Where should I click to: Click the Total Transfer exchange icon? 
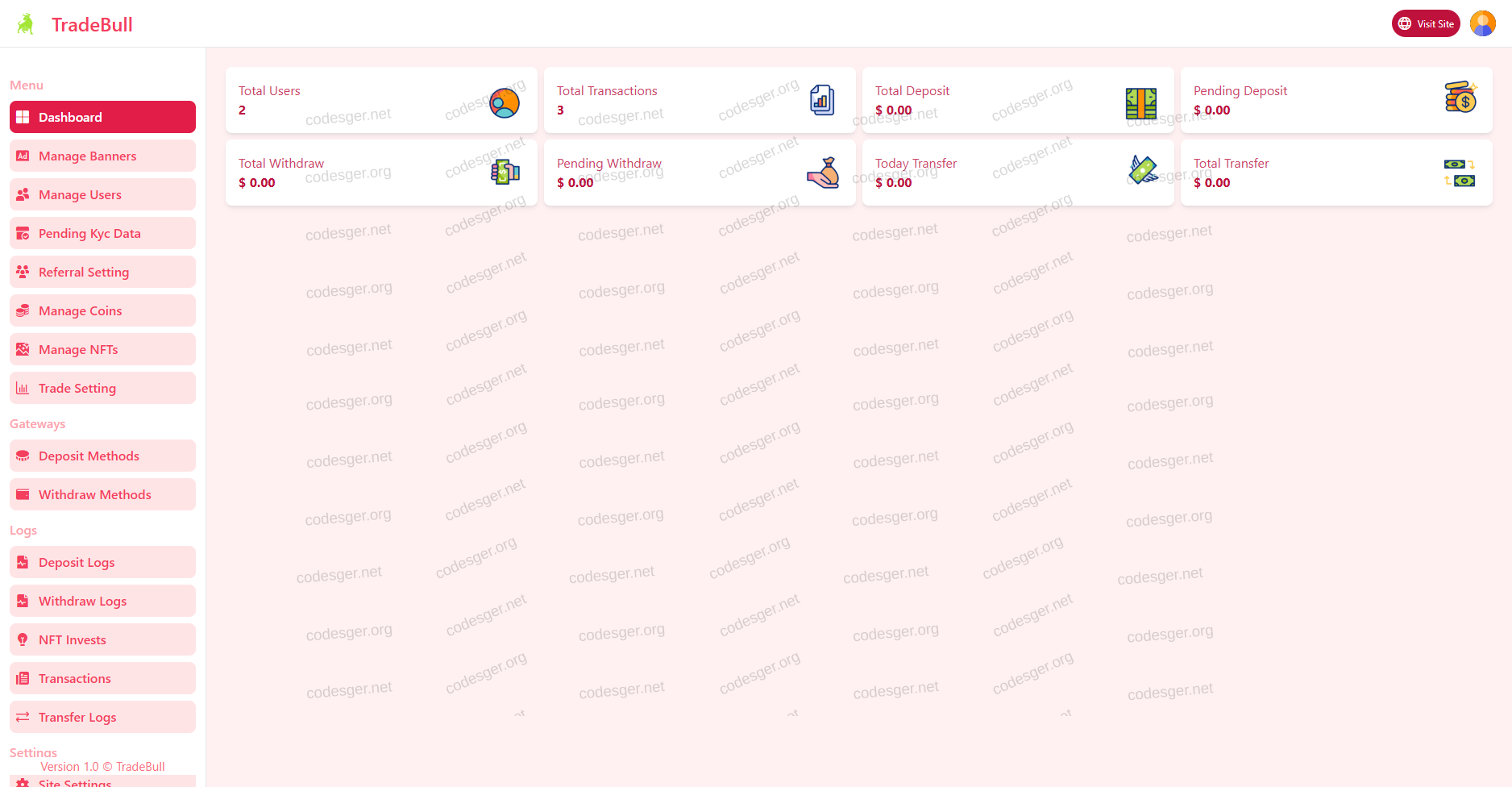click(1459, 173)
